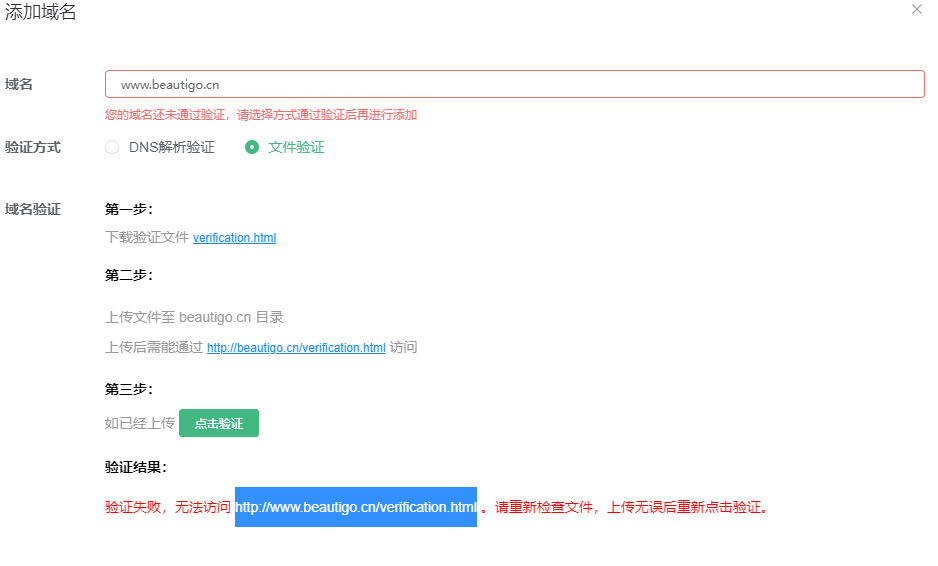This screenshot has width=938, height=566.
Task: Open the http://beautigo.cn/verification.html link
Action: coord(296,348)
